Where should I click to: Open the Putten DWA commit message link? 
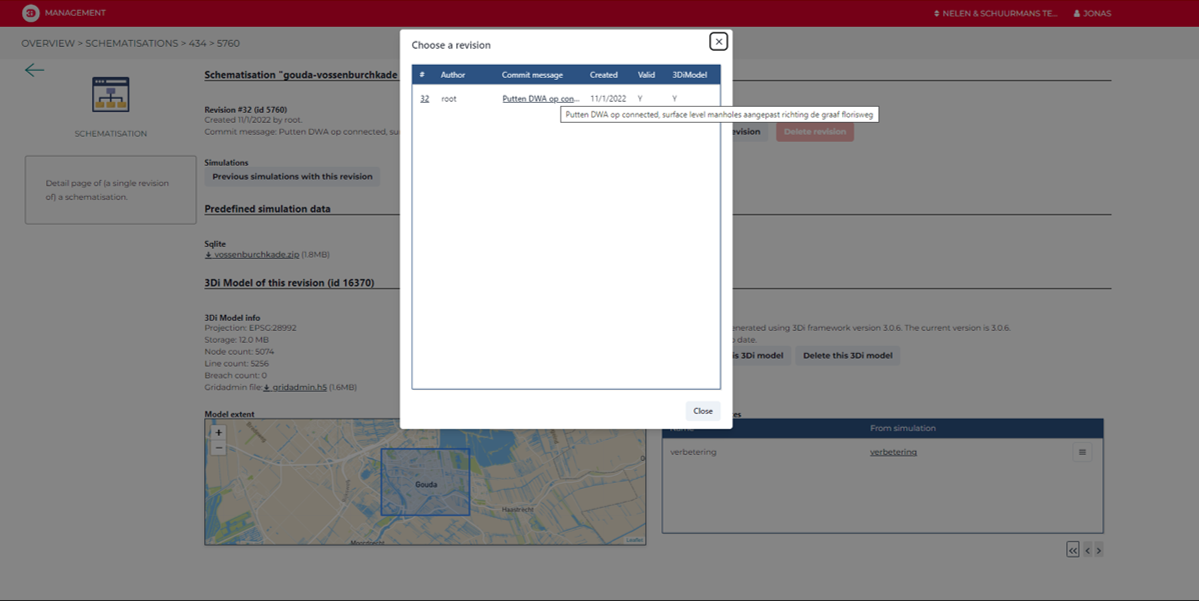point(540,99)
